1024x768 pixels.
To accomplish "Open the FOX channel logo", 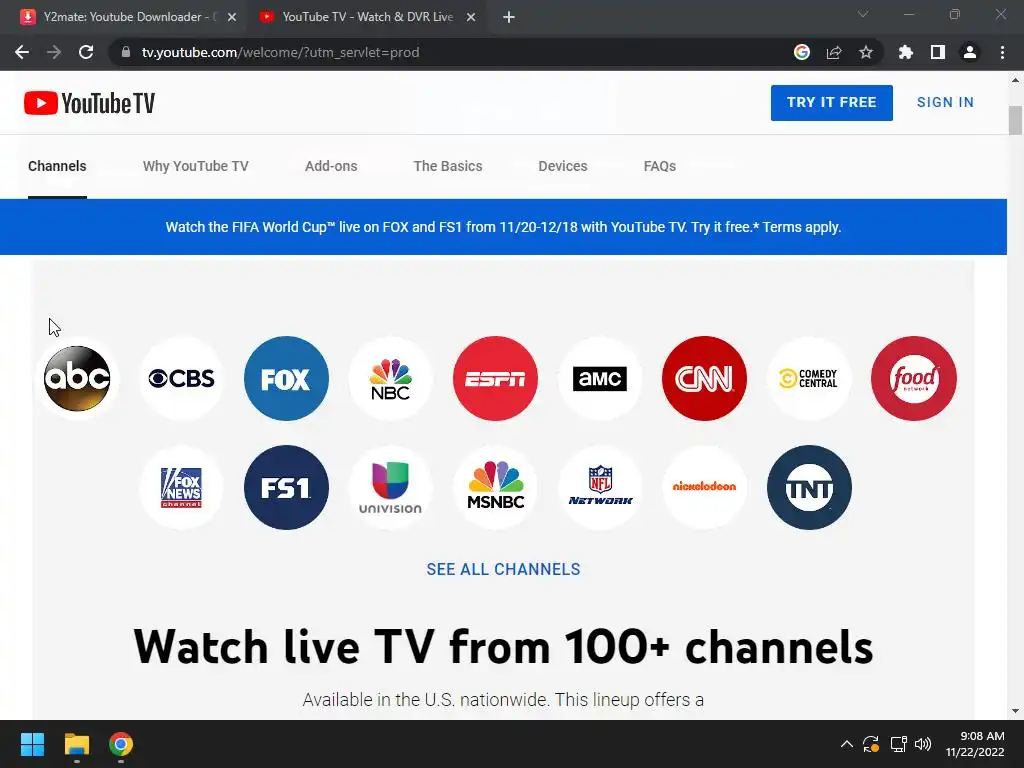I will tap(286, 379).
